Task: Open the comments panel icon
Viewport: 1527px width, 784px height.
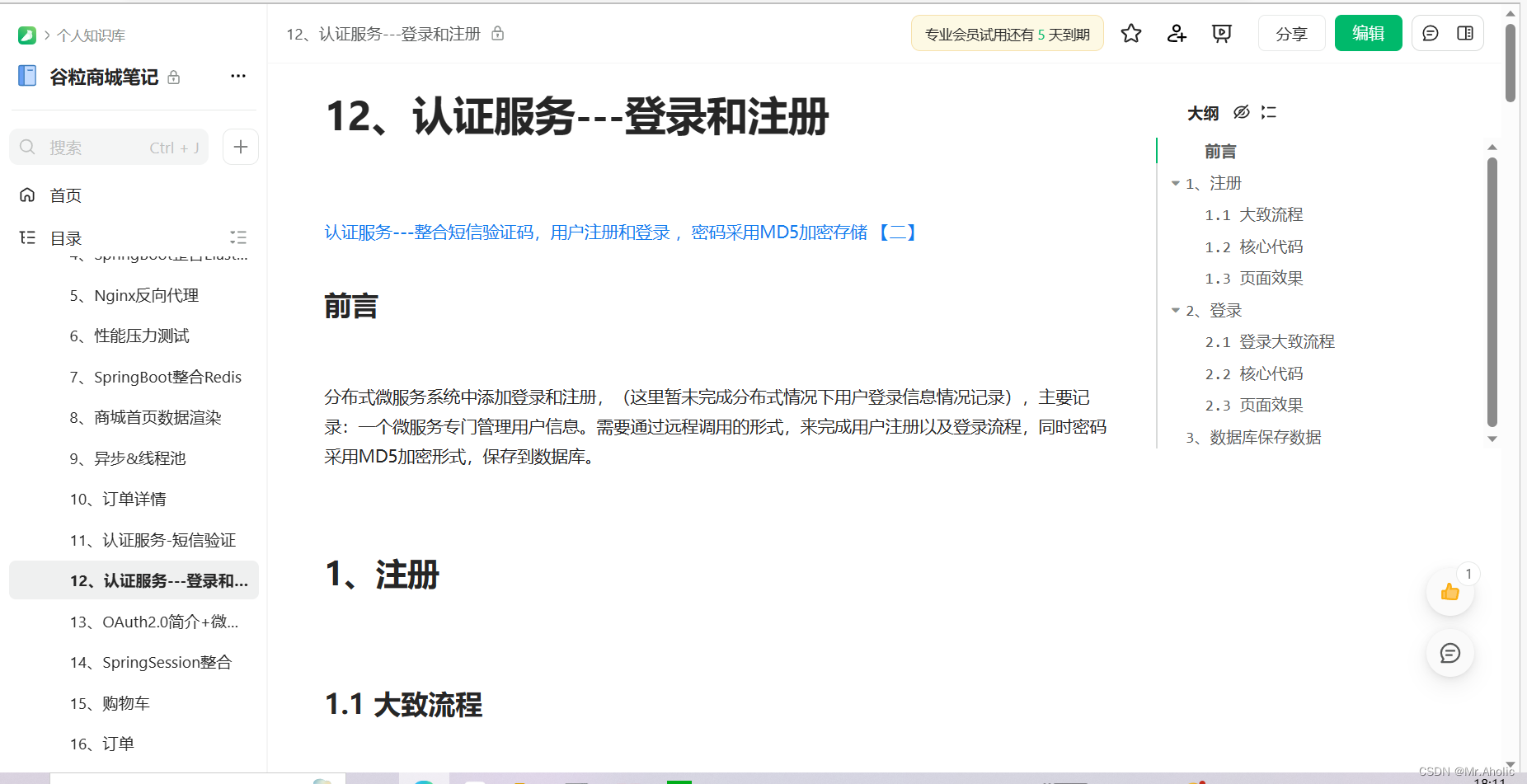Action: (1431, 33)
